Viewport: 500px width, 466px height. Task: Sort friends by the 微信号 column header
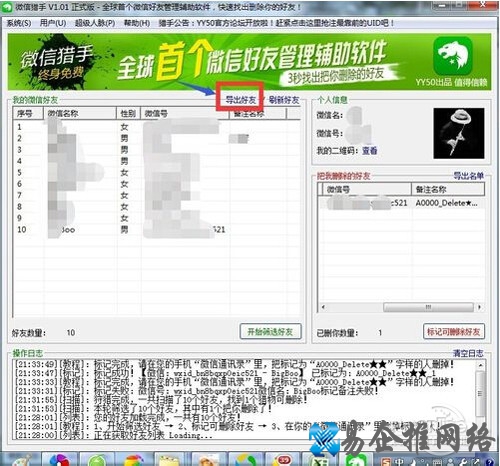pos(185,113)
